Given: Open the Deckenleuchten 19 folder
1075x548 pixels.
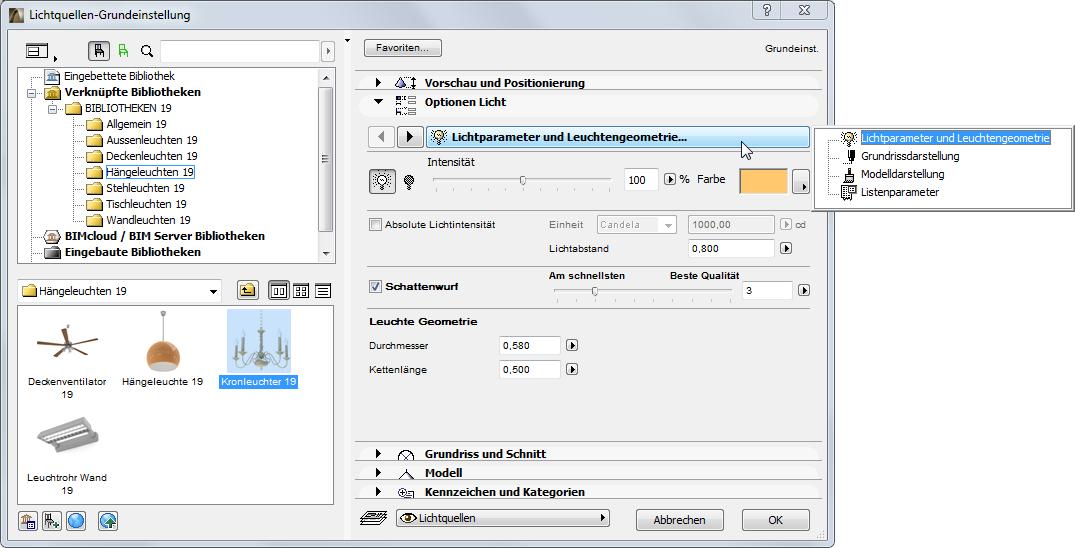Looking at the screenshot, I should coord(152,156).
